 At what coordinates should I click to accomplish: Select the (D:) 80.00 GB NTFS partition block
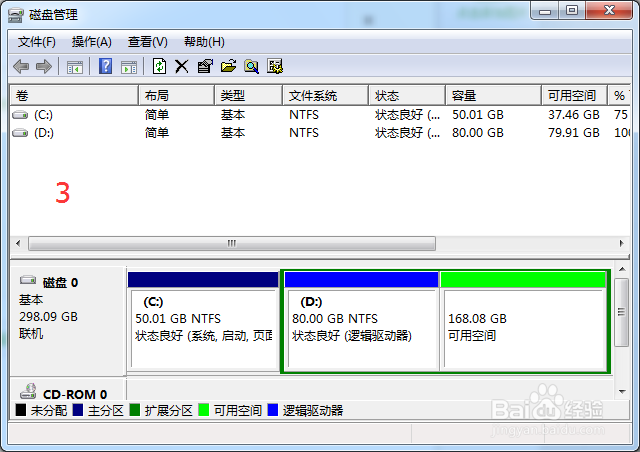click(362, 321)
